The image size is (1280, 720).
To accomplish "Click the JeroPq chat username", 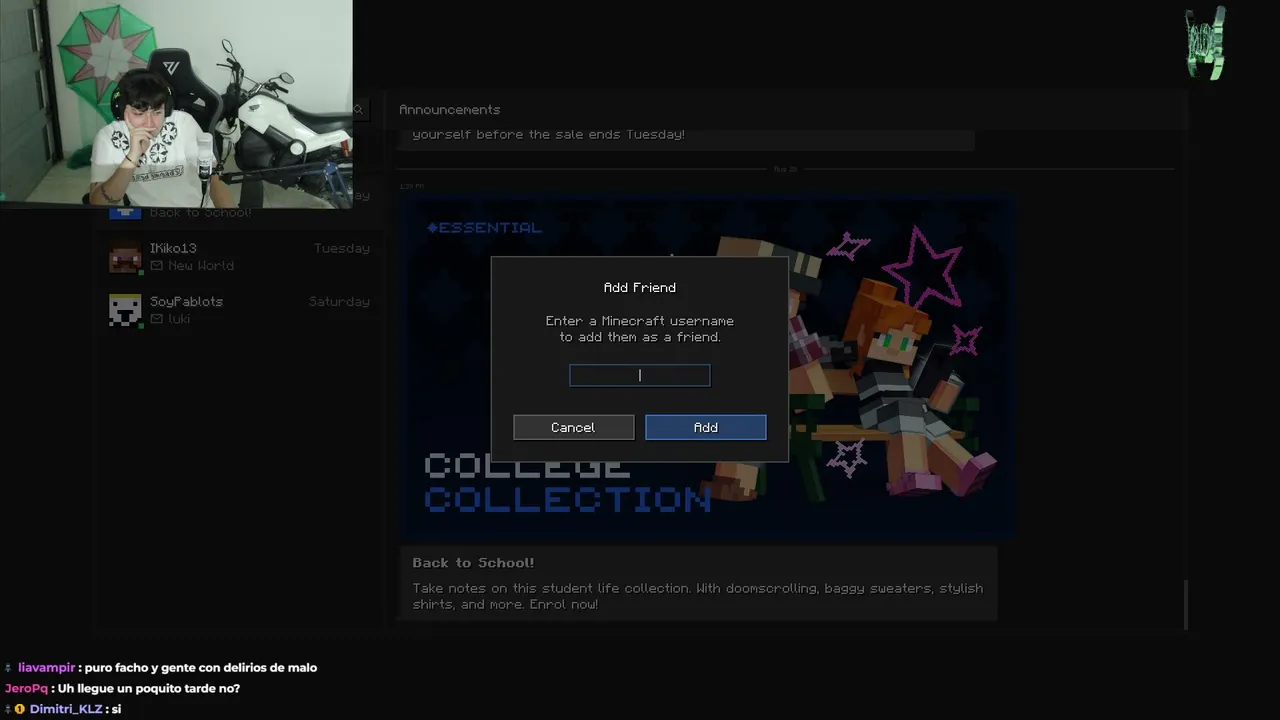I will tap(26, 689).
